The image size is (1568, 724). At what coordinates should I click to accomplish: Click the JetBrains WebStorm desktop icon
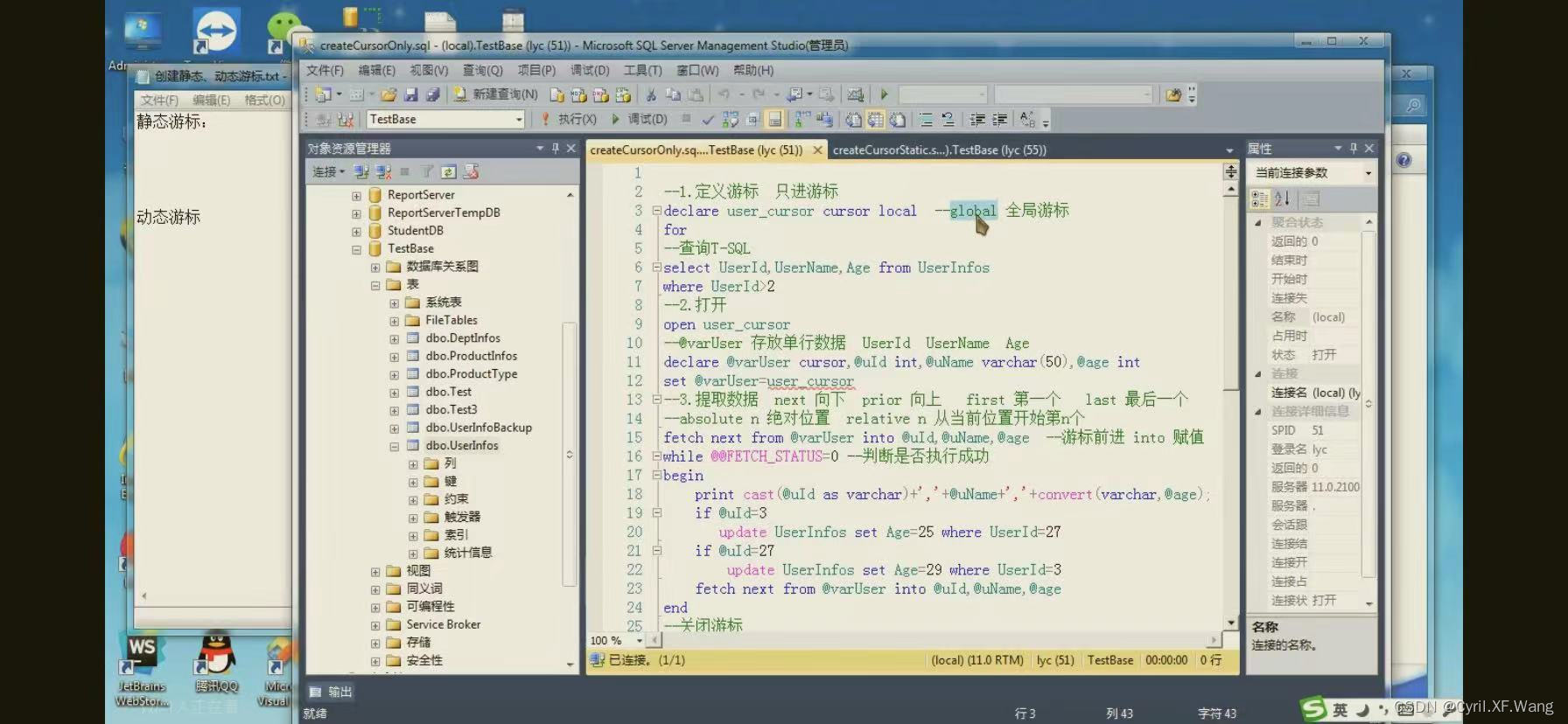142,671
